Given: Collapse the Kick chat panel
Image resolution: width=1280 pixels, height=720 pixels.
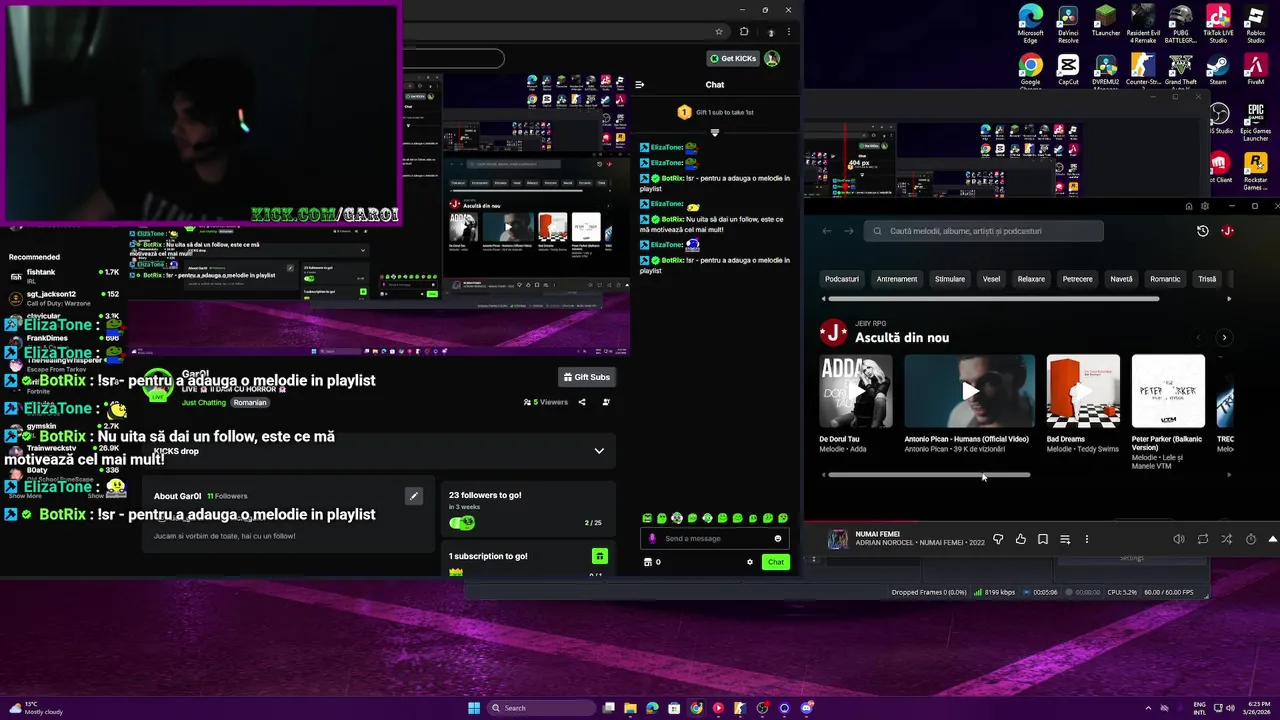Looking at the screenshot, I should [640, 85].
